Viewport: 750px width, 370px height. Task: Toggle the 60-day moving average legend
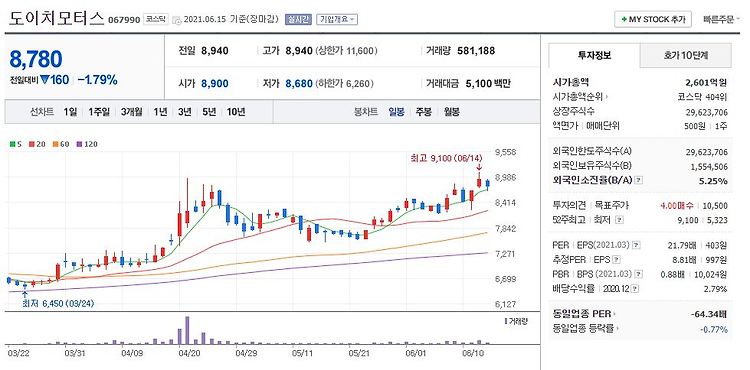[61, 143]
